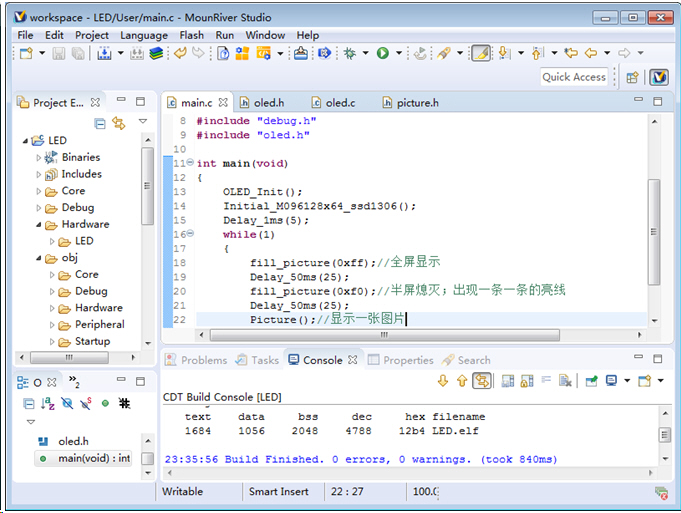681x513 pixels.
Task: Click Collapse All in Project Explorer
Action: (x=100, y=123)
